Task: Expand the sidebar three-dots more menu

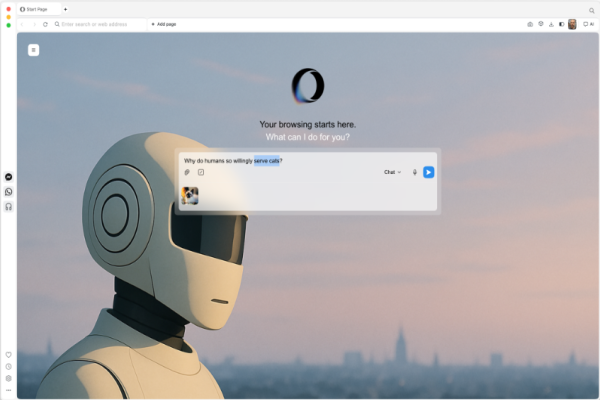Action: (8, 390)
